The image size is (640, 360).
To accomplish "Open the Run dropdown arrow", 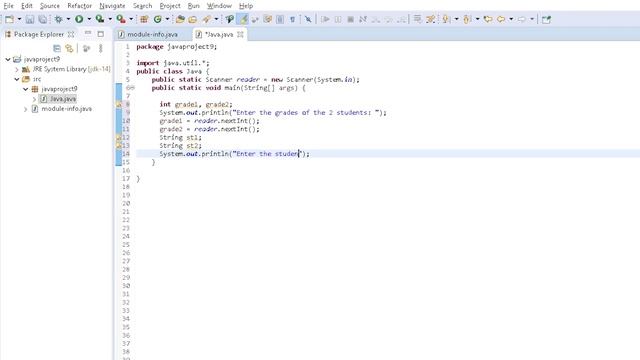I will click(x=89, y=19).
